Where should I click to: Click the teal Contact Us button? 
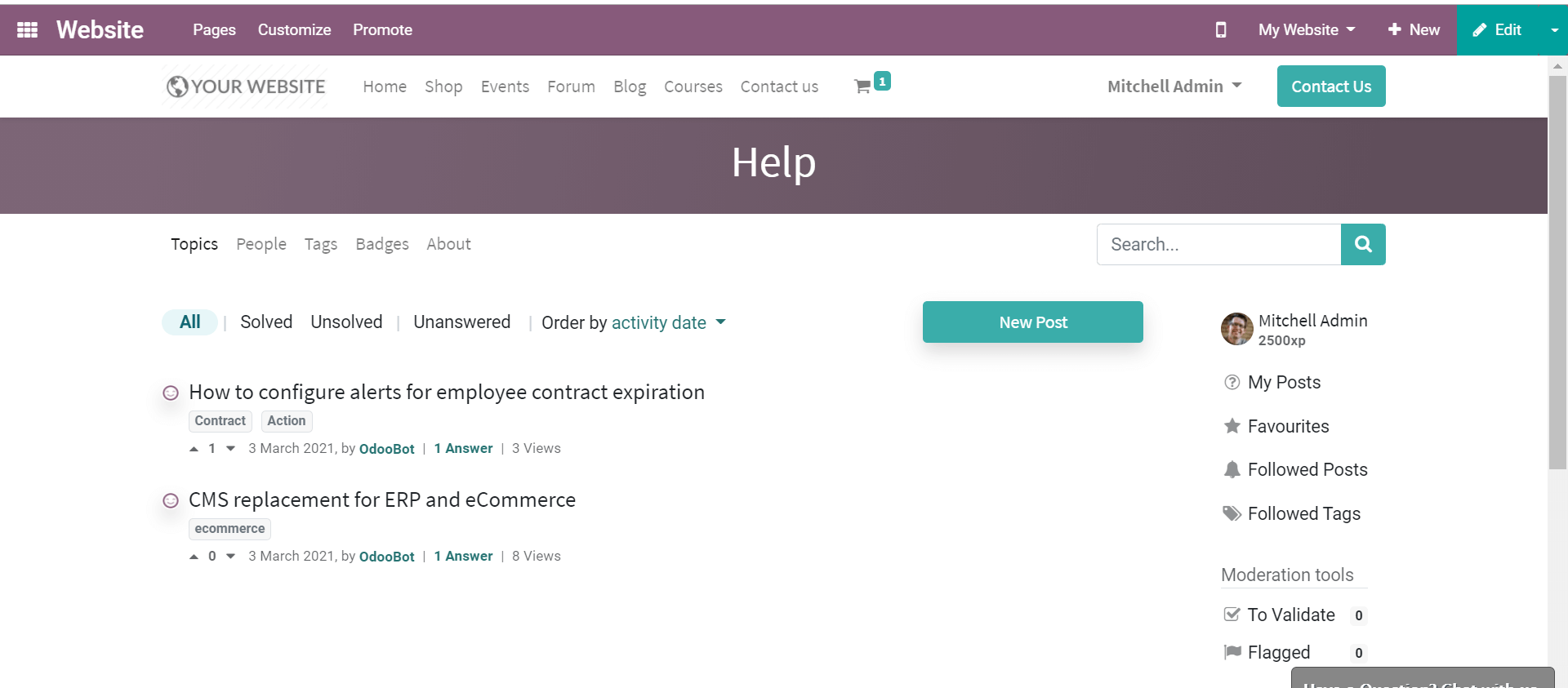(x=1331, y=87)
